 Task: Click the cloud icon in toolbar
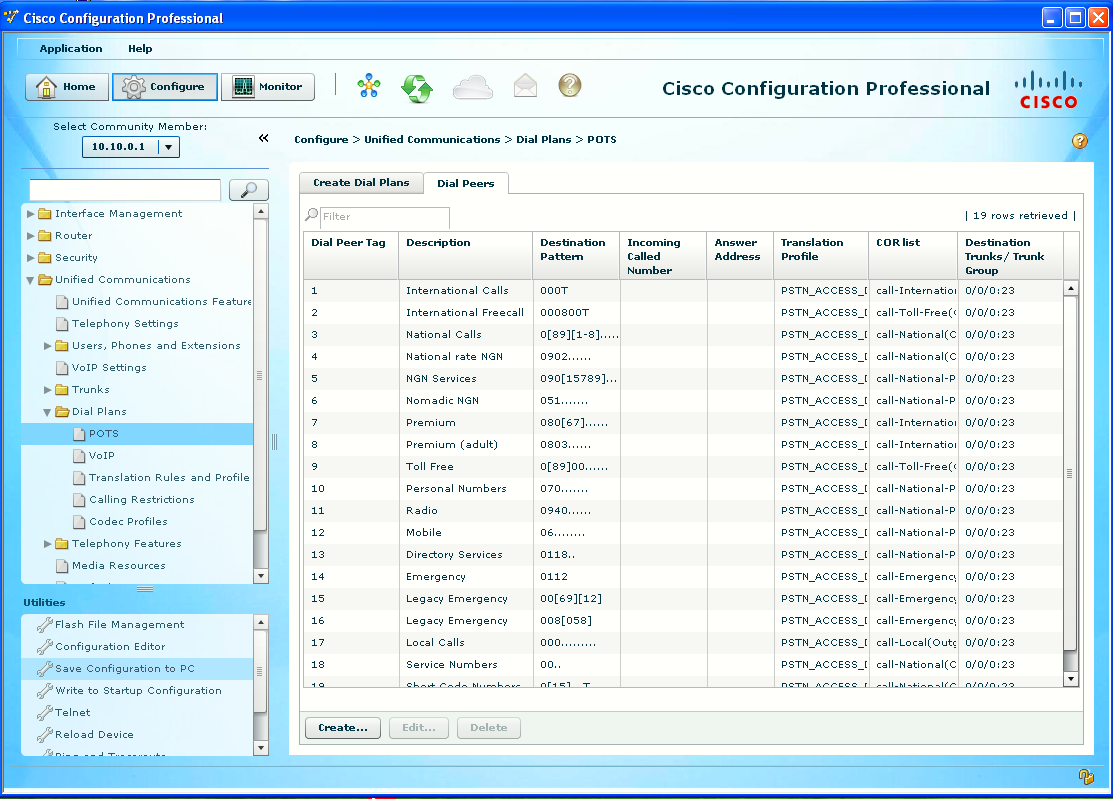tap(473, 87)
